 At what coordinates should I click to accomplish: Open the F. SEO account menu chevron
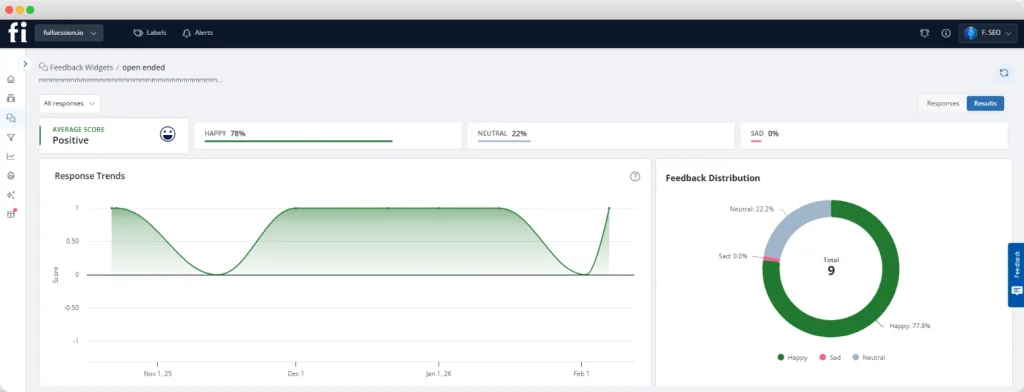coord(1009,33)
